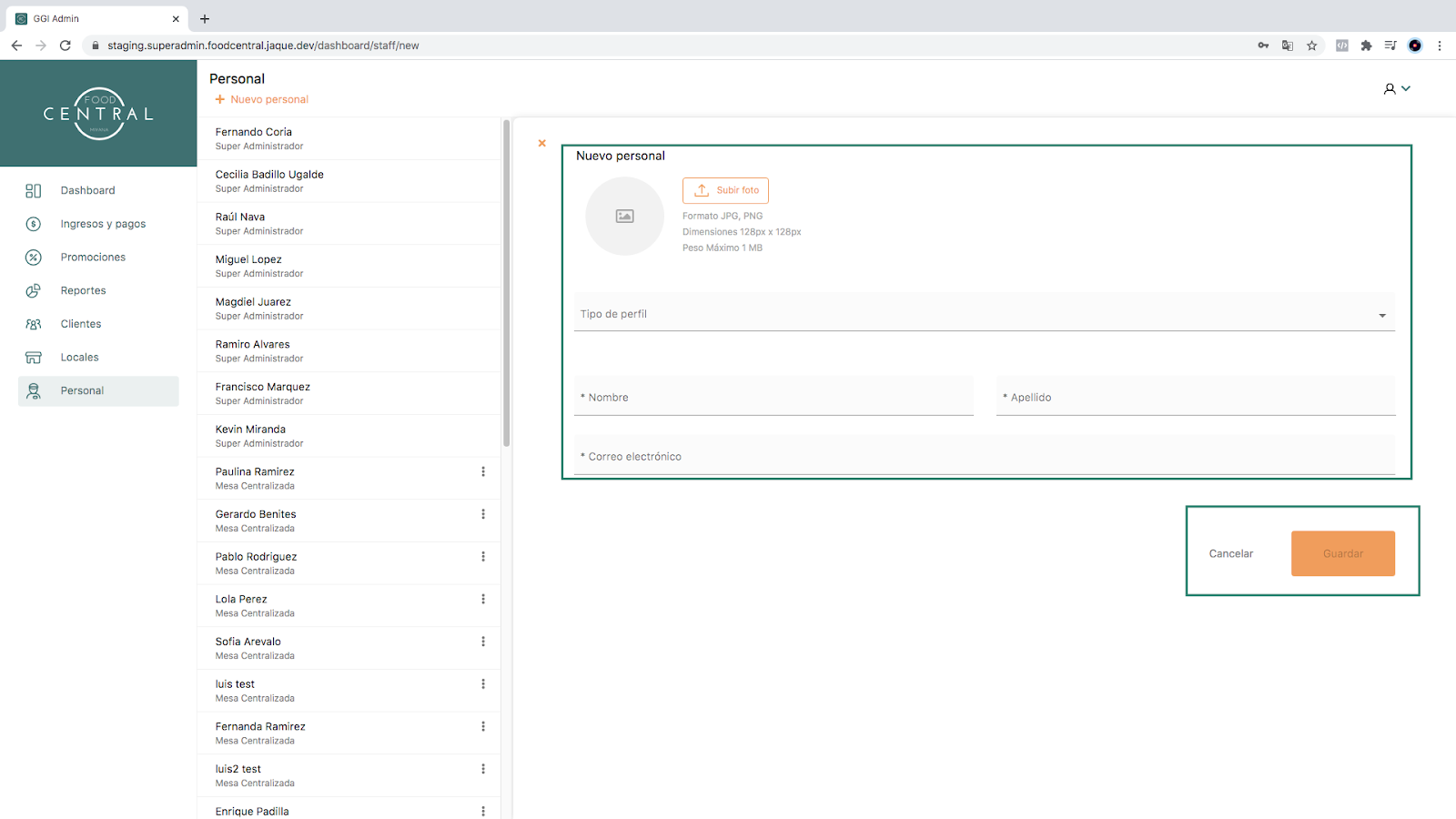Open saved passwords key icon
Viewport: 1456px width, 819px height.
[x=1263, y=45]
